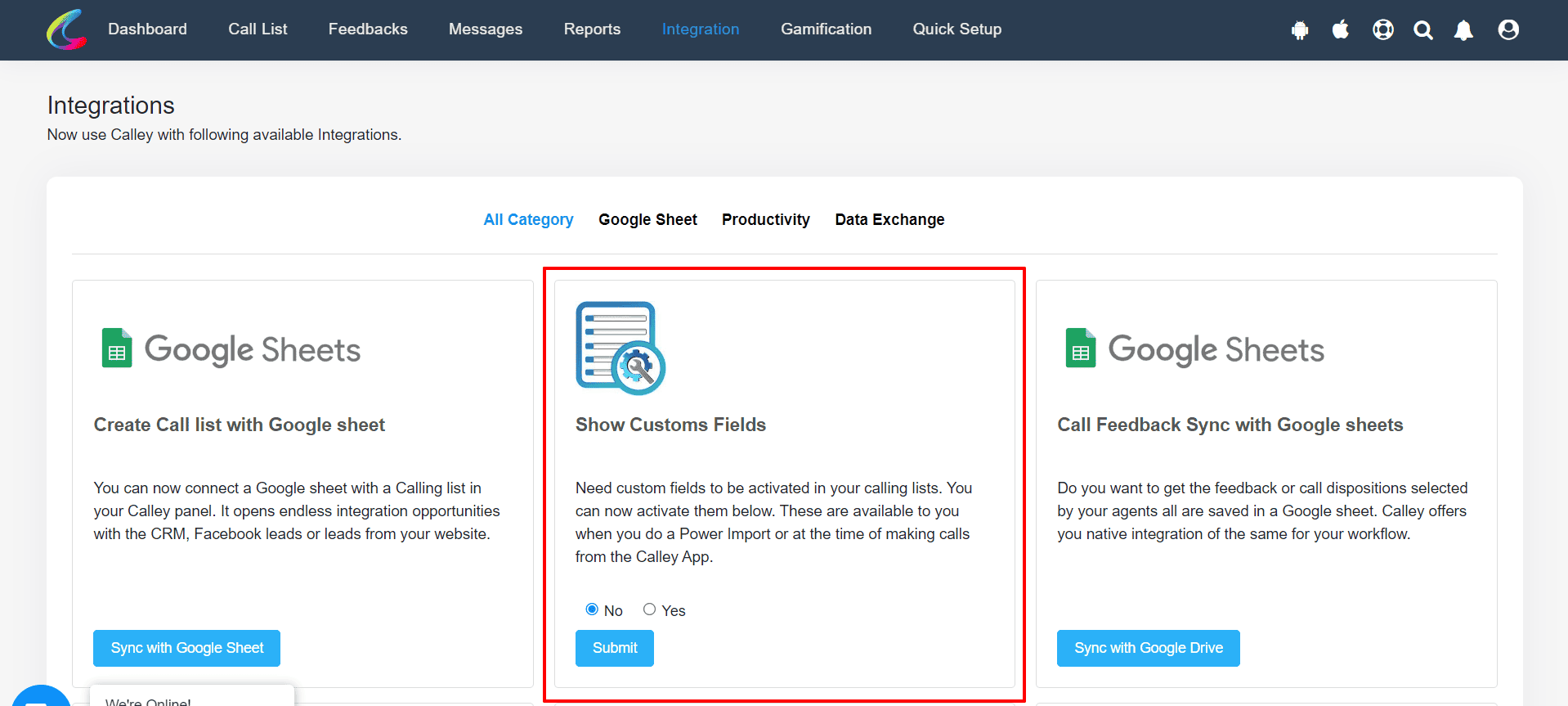This screenshot has width=1568, height=706.
Task: Click the Calley logo icon
Action: tap(66, 29)
